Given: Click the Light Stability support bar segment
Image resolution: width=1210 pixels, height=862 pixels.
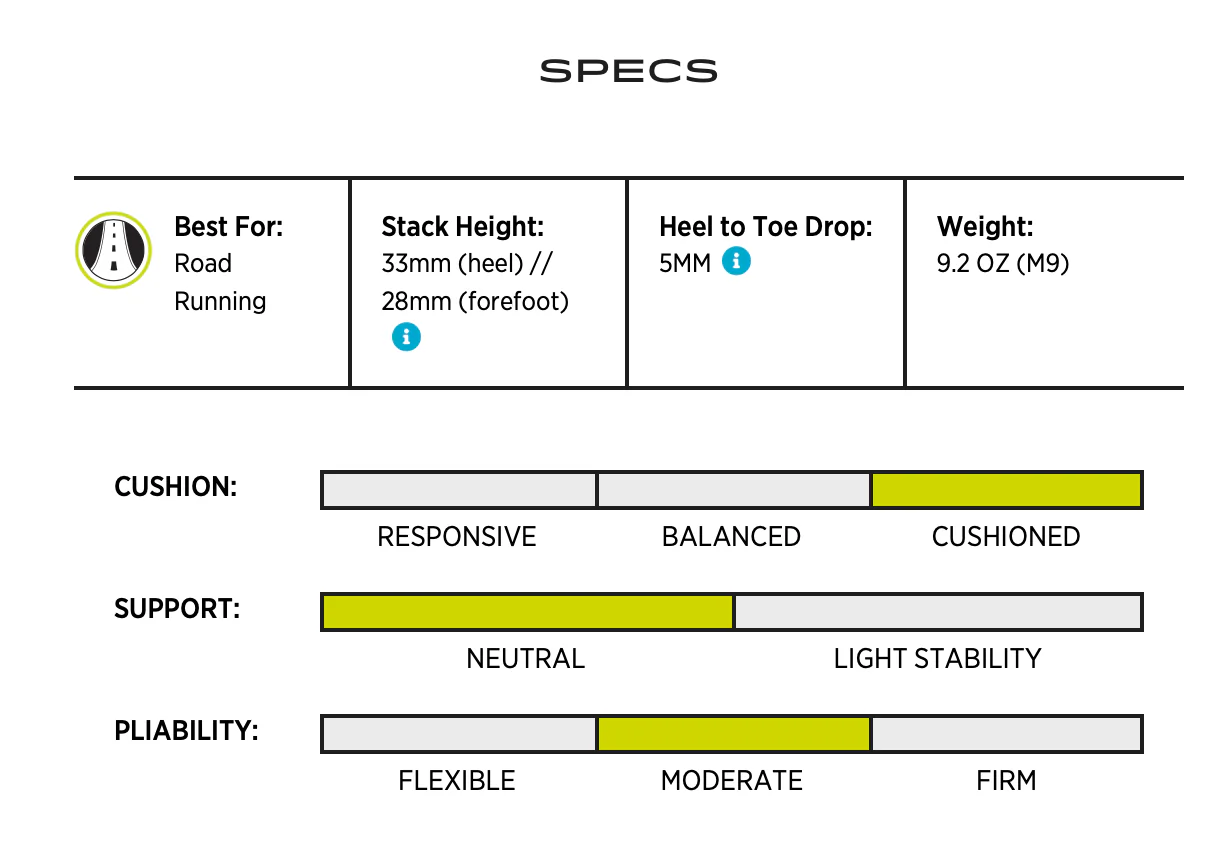Looking at the screenshot, I should pyautogui.click(x=938, y=612).
